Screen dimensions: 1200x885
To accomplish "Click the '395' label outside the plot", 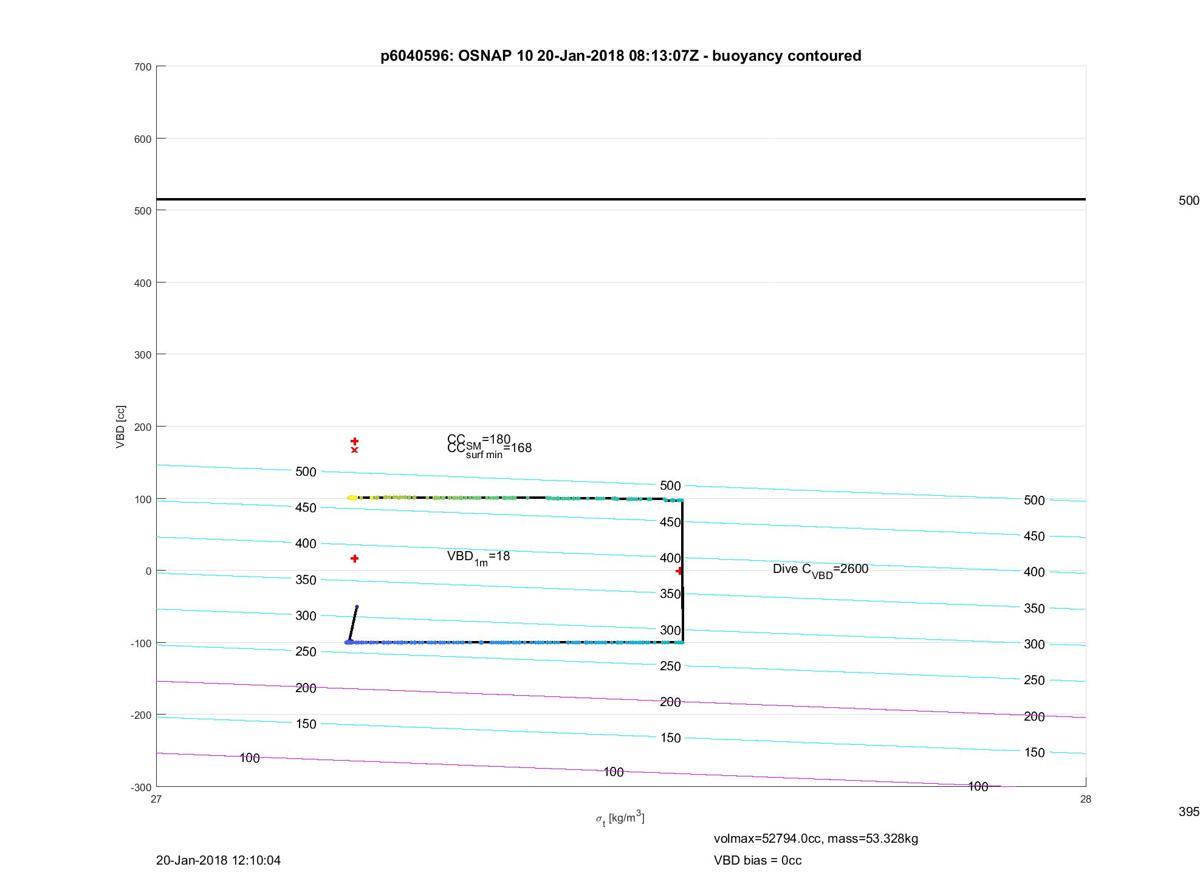I will pos(1188,812).
